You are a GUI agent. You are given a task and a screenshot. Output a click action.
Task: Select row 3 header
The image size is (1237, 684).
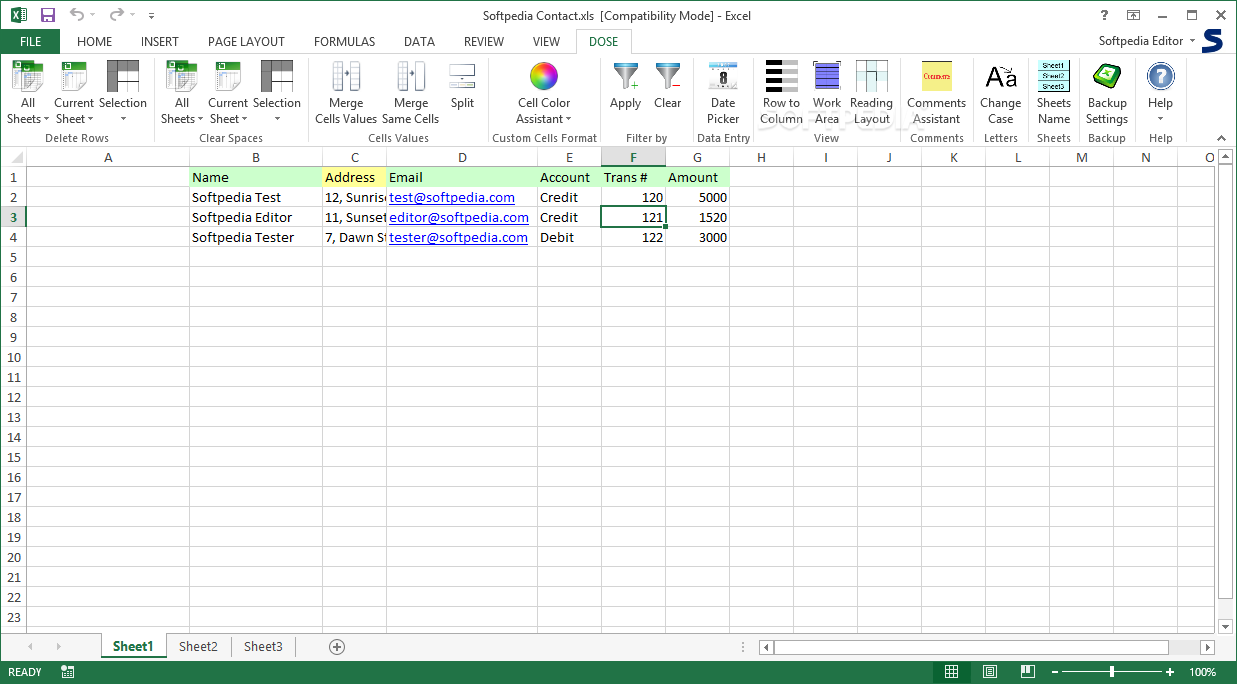point(13,217)
